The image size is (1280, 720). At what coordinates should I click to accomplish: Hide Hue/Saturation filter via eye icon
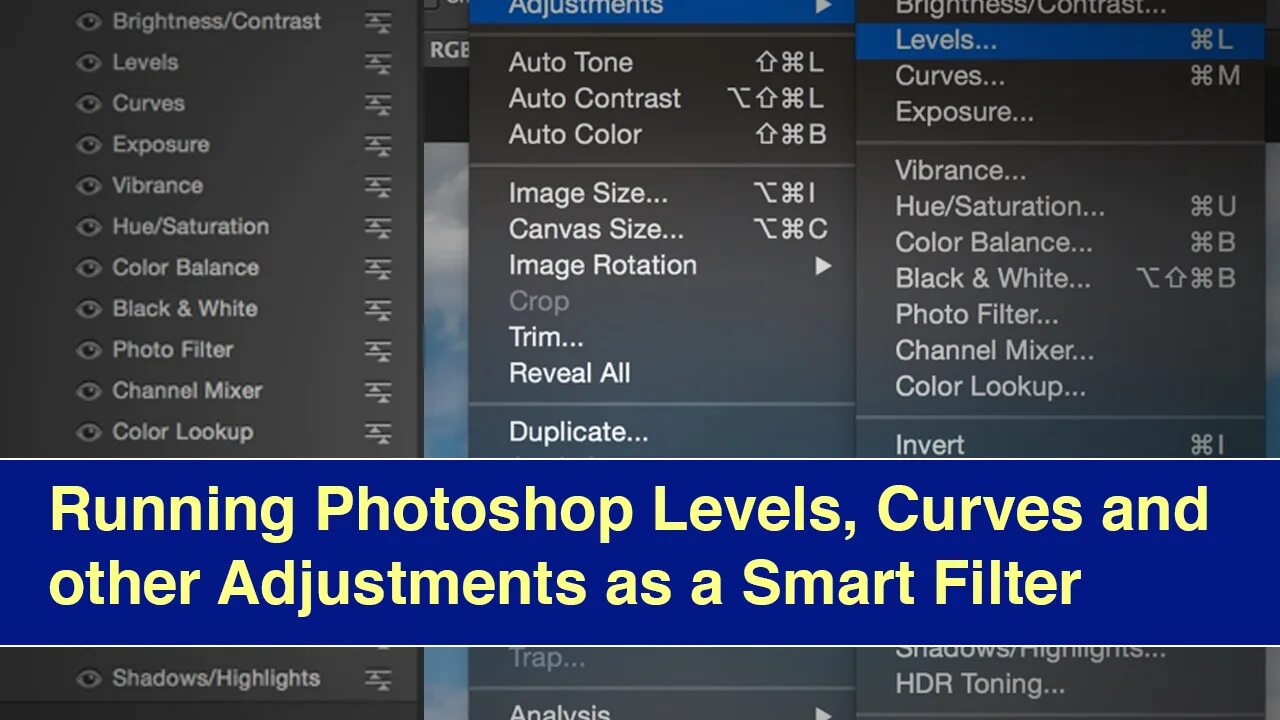click(89, 226)
